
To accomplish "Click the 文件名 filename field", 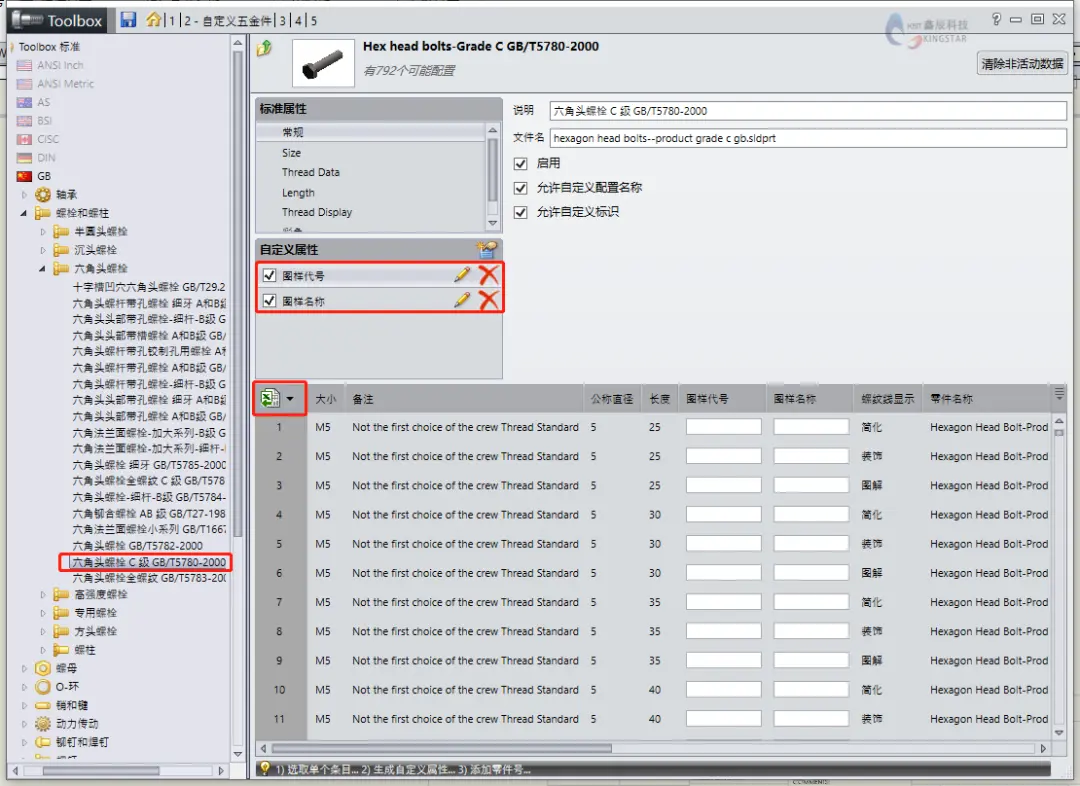I will tap(808, 138).
